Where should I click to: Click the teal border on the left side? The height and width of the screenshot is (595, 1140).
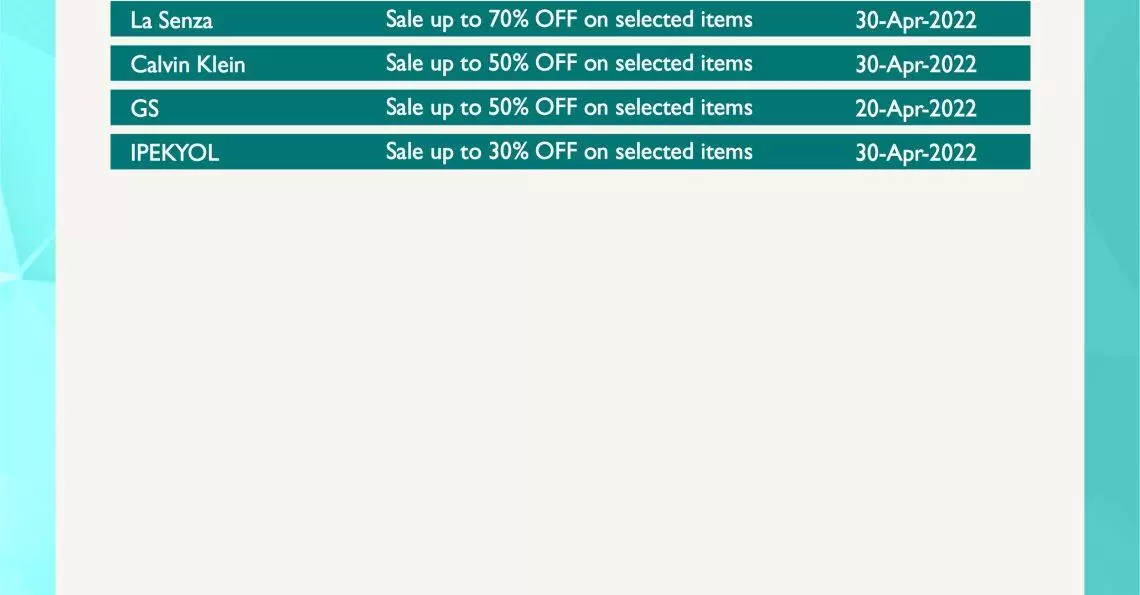coord(28,298)
